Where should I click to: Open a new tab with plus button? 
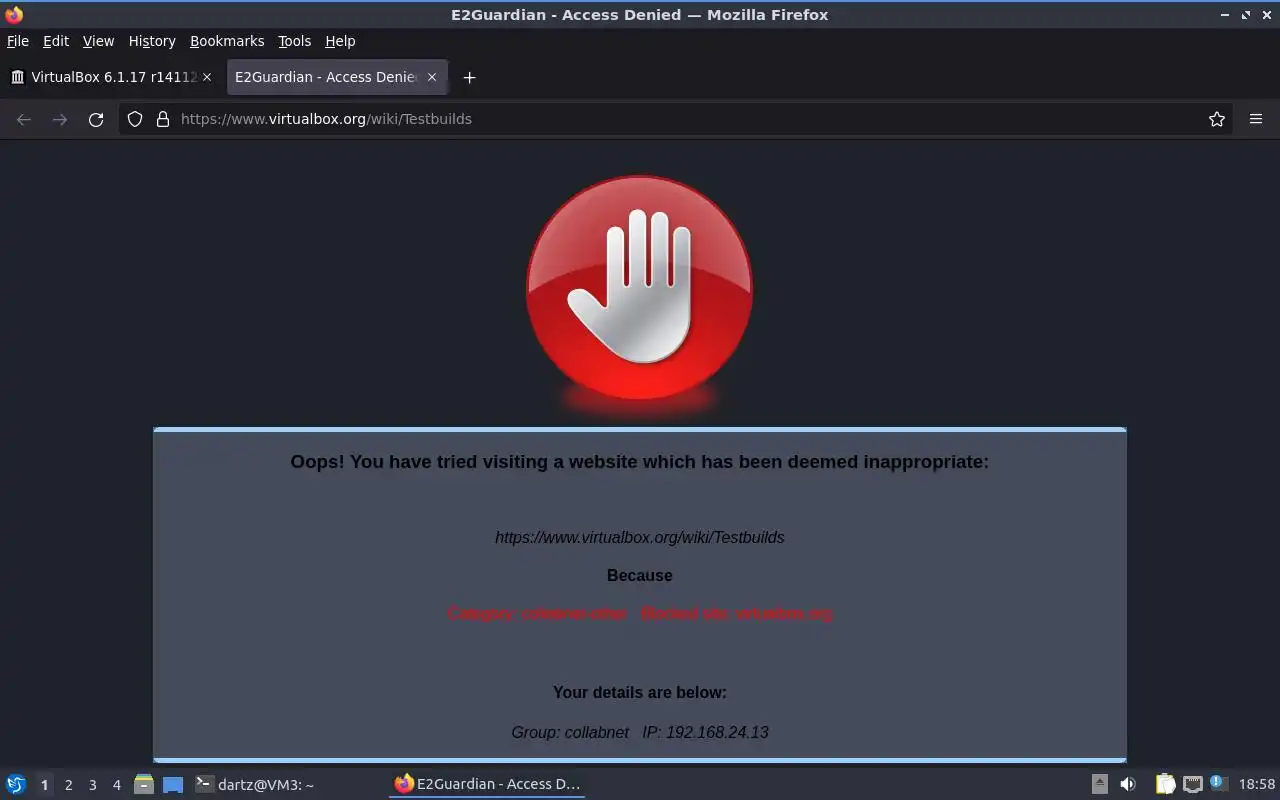[x=469, y=77]
